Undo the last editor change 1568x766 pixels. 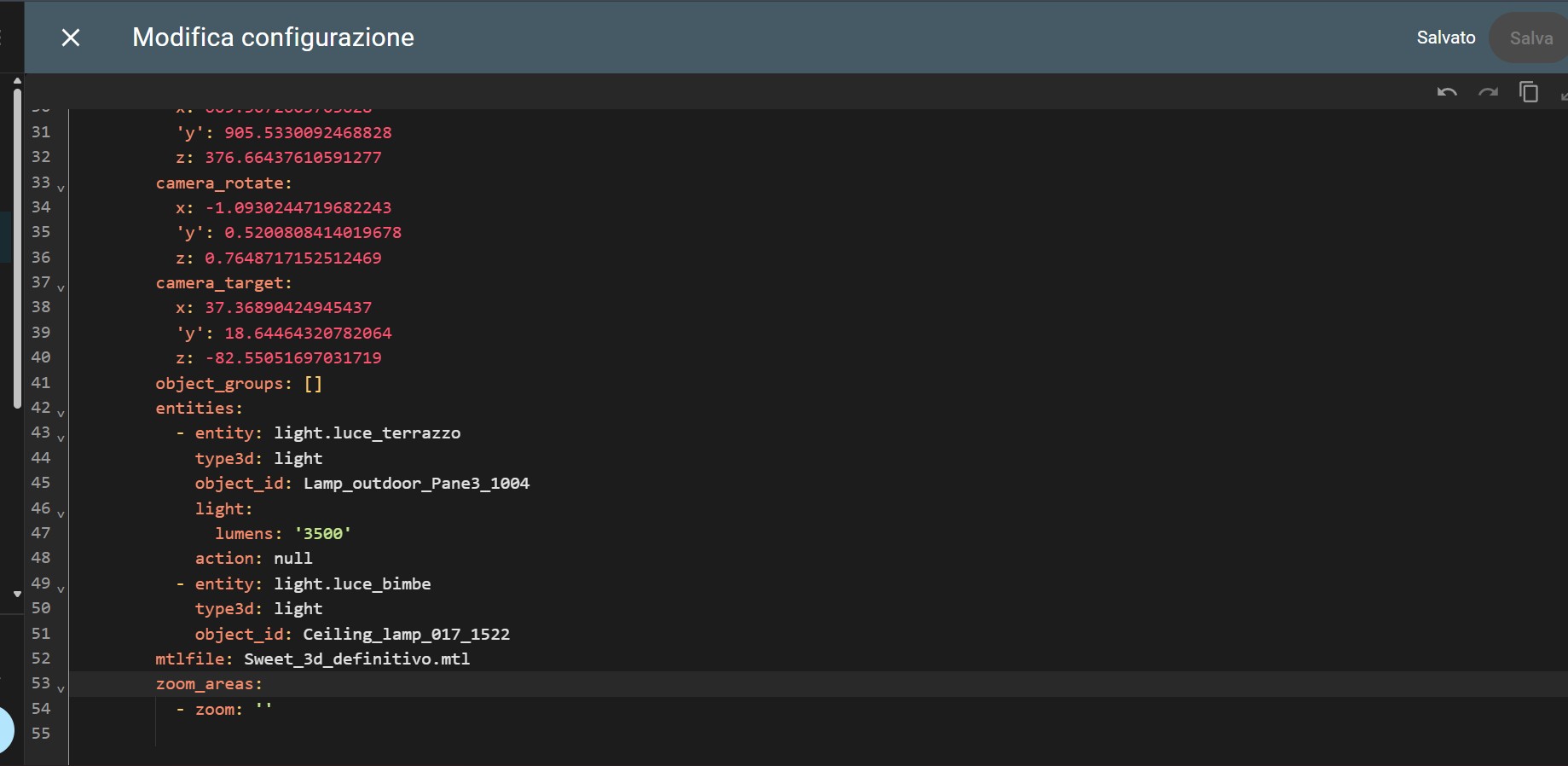1446,92
